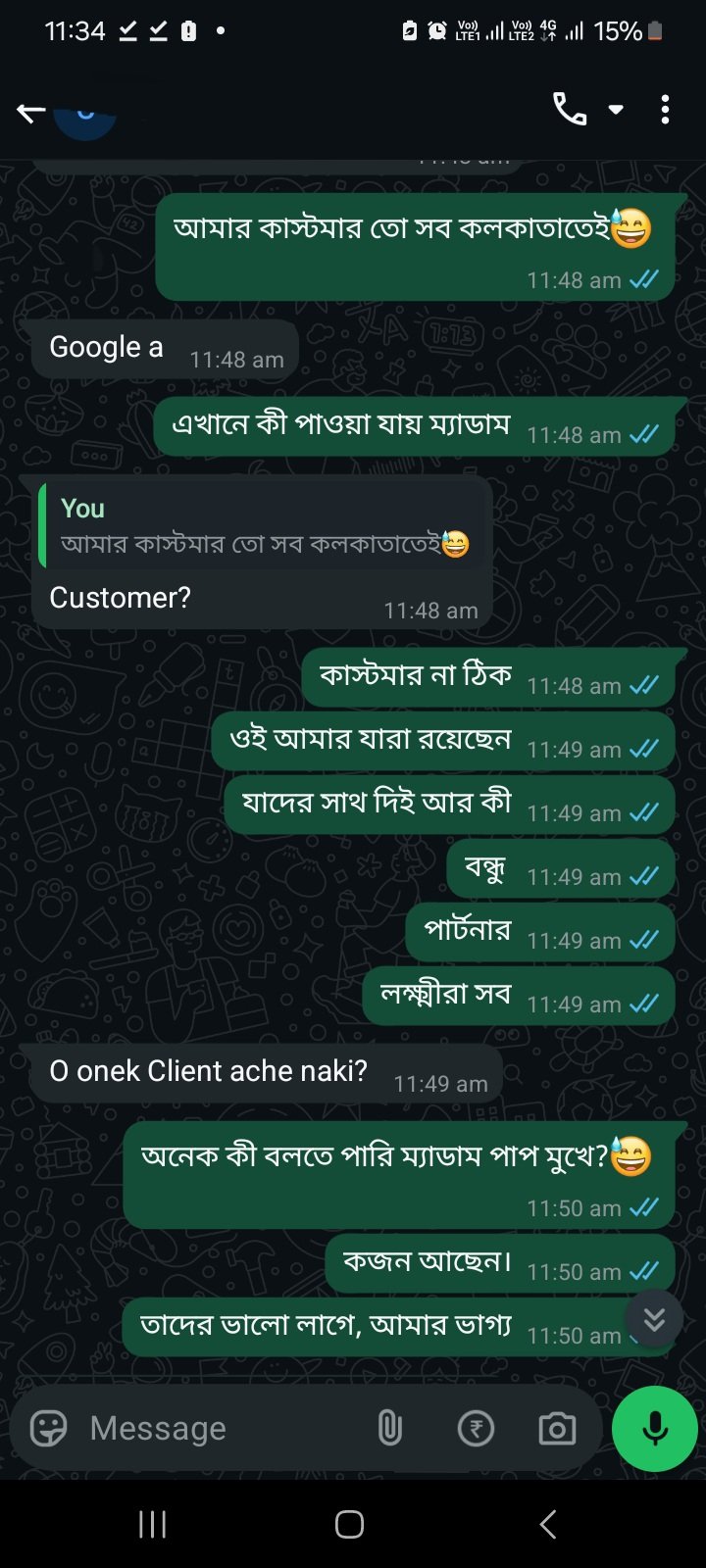
Task: Open the emoji sticker picker
Action: 48,1428
